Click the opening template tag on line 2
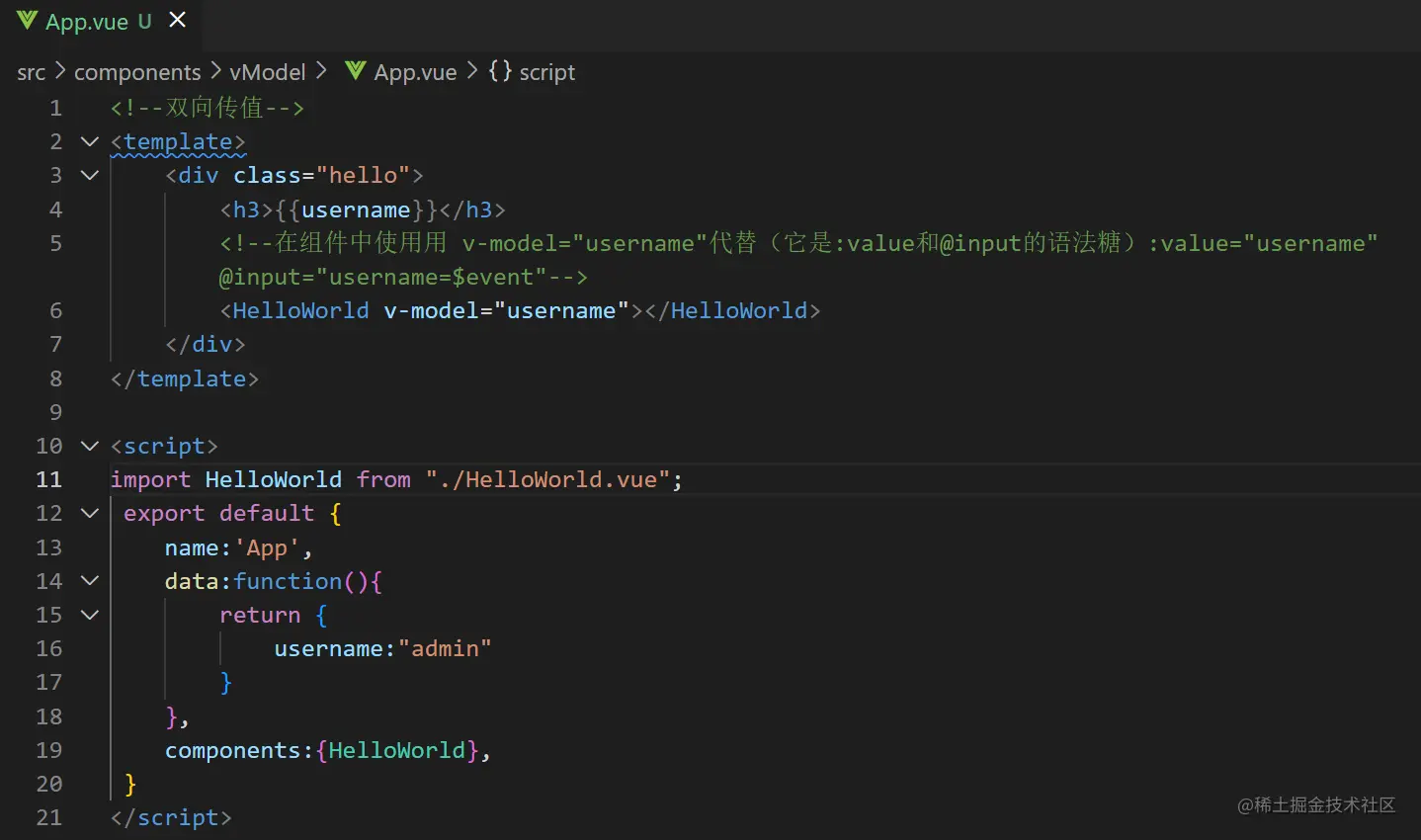The image size is (1421, 840). tap(178, 141)
